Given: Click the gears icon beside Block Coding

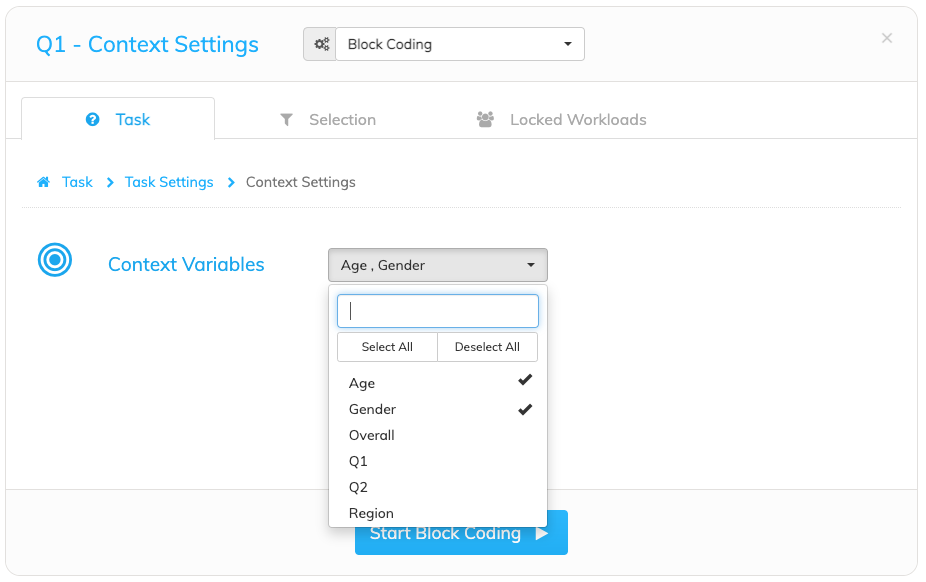Looking at the screenshot, I should click(x=321, y=44).
